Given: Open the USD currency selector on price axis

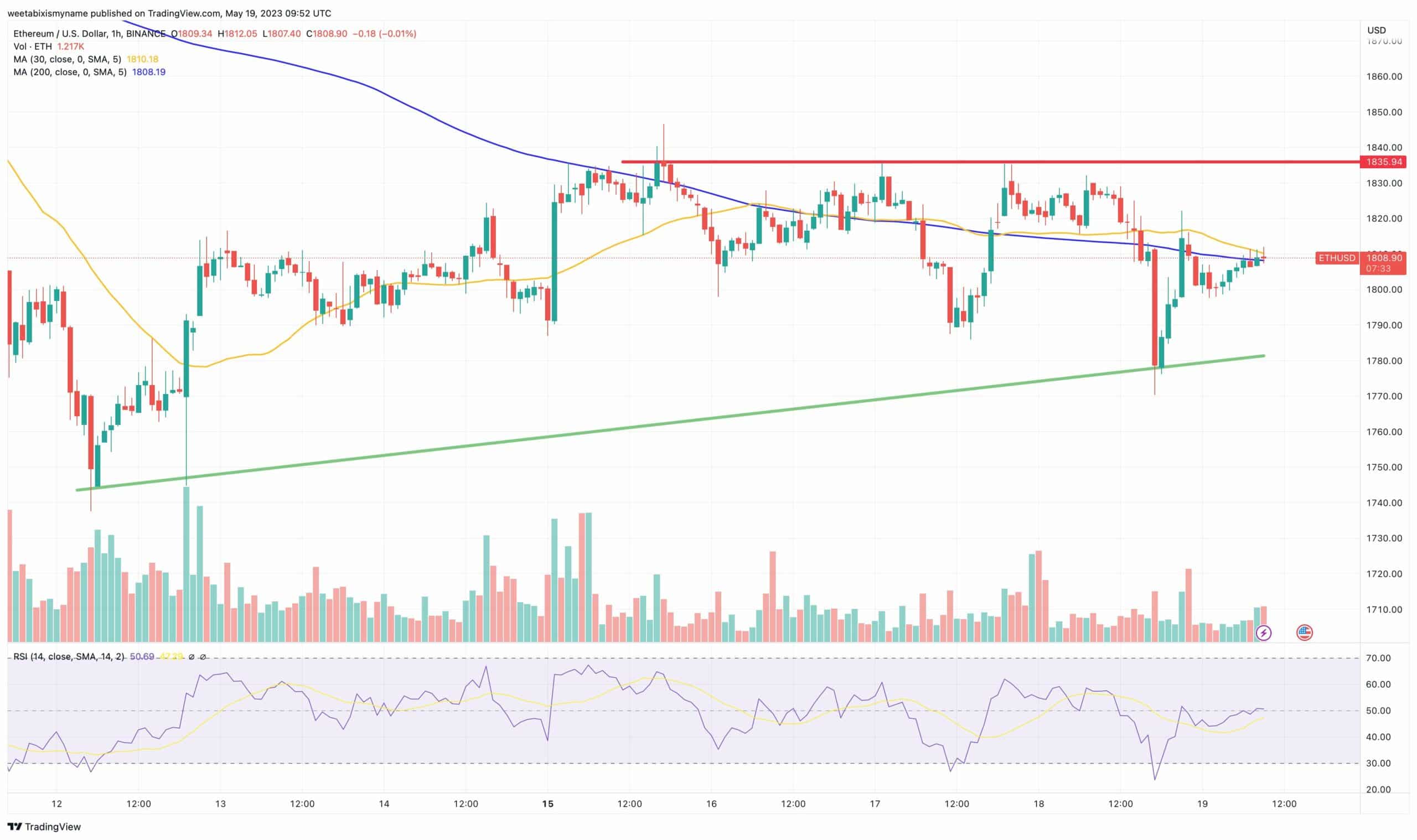Looking at the screenshot, I should tap(1377, 30).
